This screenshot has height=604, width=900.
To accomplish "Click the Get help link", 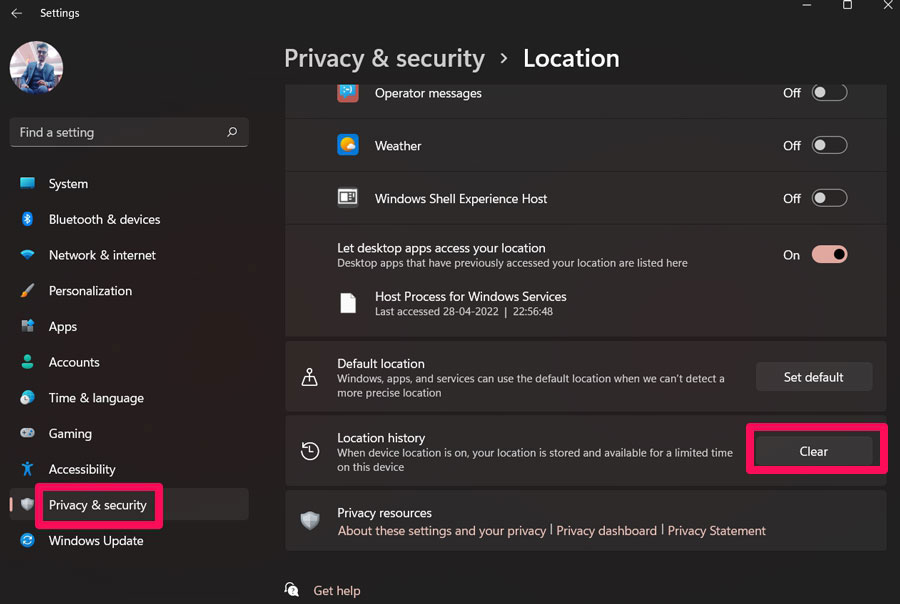I will (337, 591).
